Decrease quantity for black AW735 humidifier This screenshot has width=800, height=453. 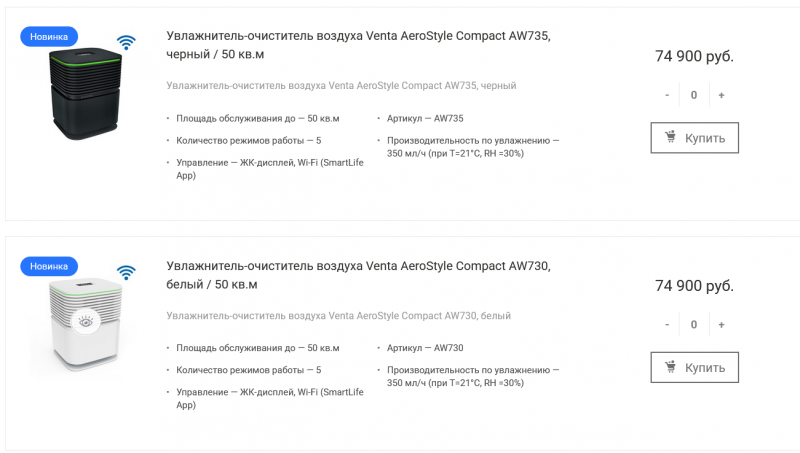[x=667, y=95]
